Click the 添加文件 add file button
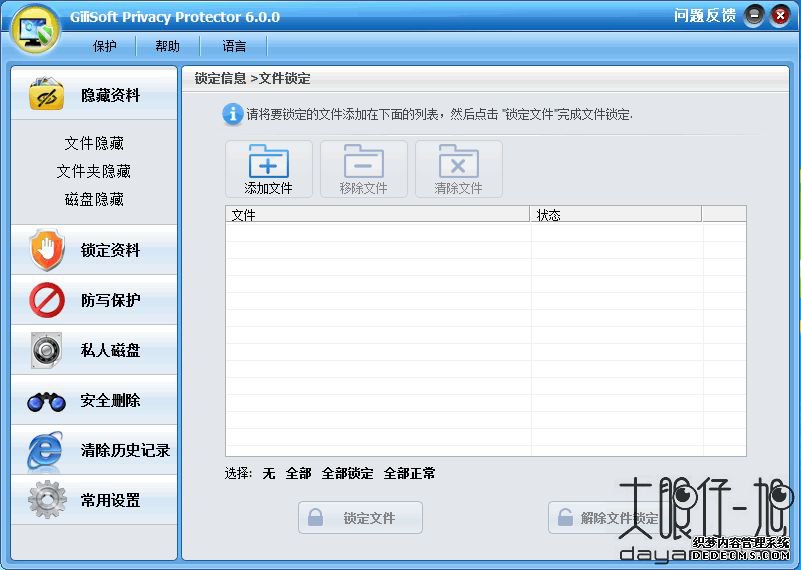The height and width of the screenshot is (570, 801). point(269,169)
